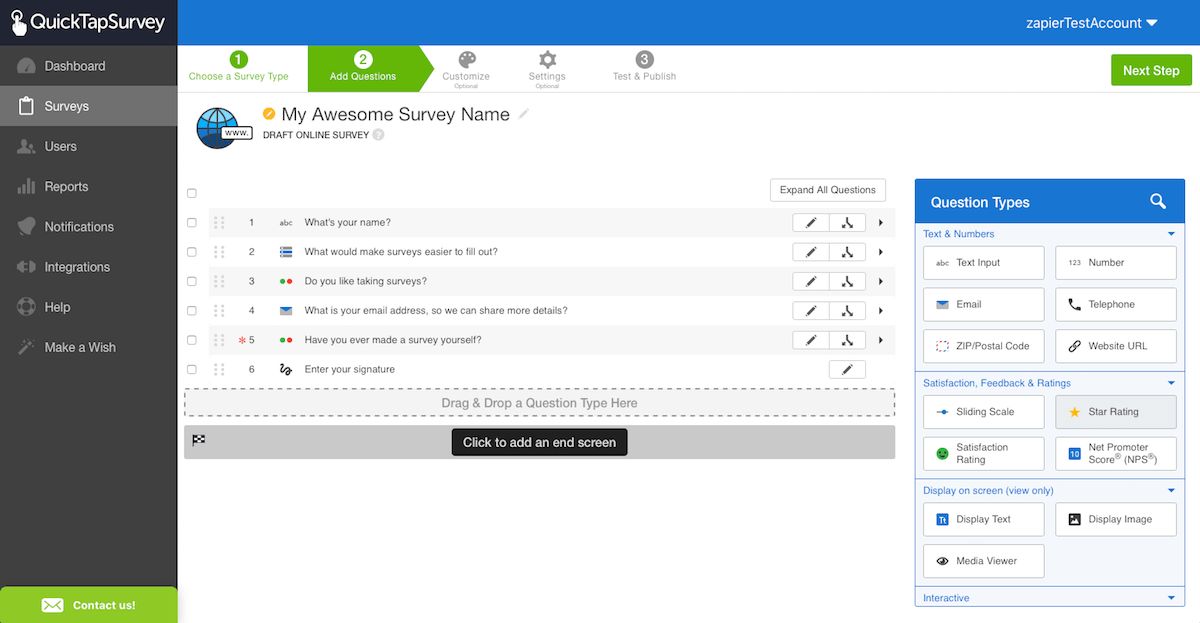
Task: Tick the checkbox for question 4
Action: [192, 311]
